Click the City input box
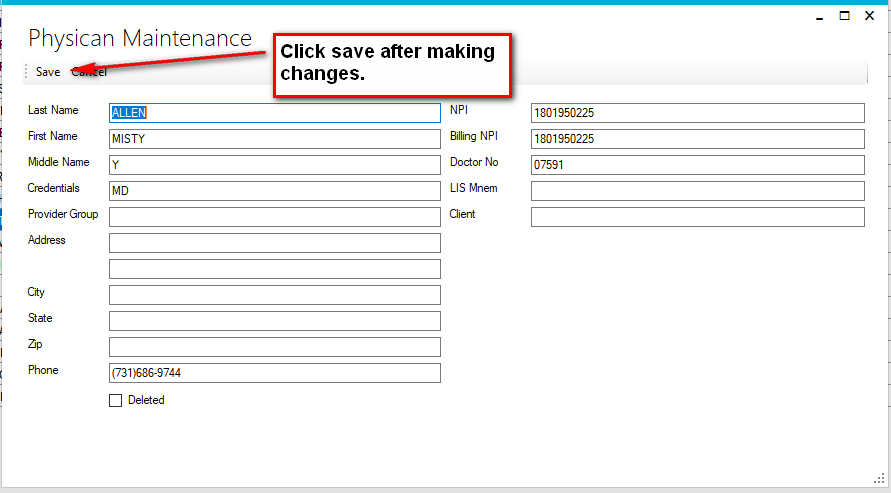The height and width of the screenshot is (493, 891). pyautogui.click(x=274, y=295)
